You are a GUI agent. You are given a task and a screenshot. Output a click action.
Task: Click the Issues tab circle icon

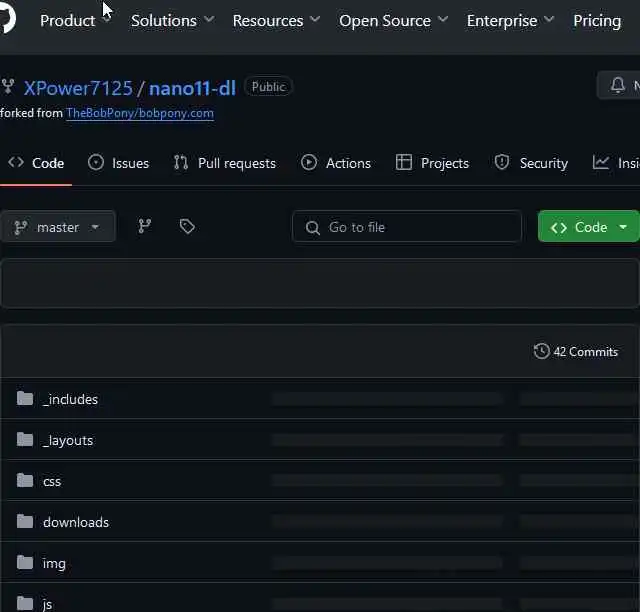(x=96, y=162)
